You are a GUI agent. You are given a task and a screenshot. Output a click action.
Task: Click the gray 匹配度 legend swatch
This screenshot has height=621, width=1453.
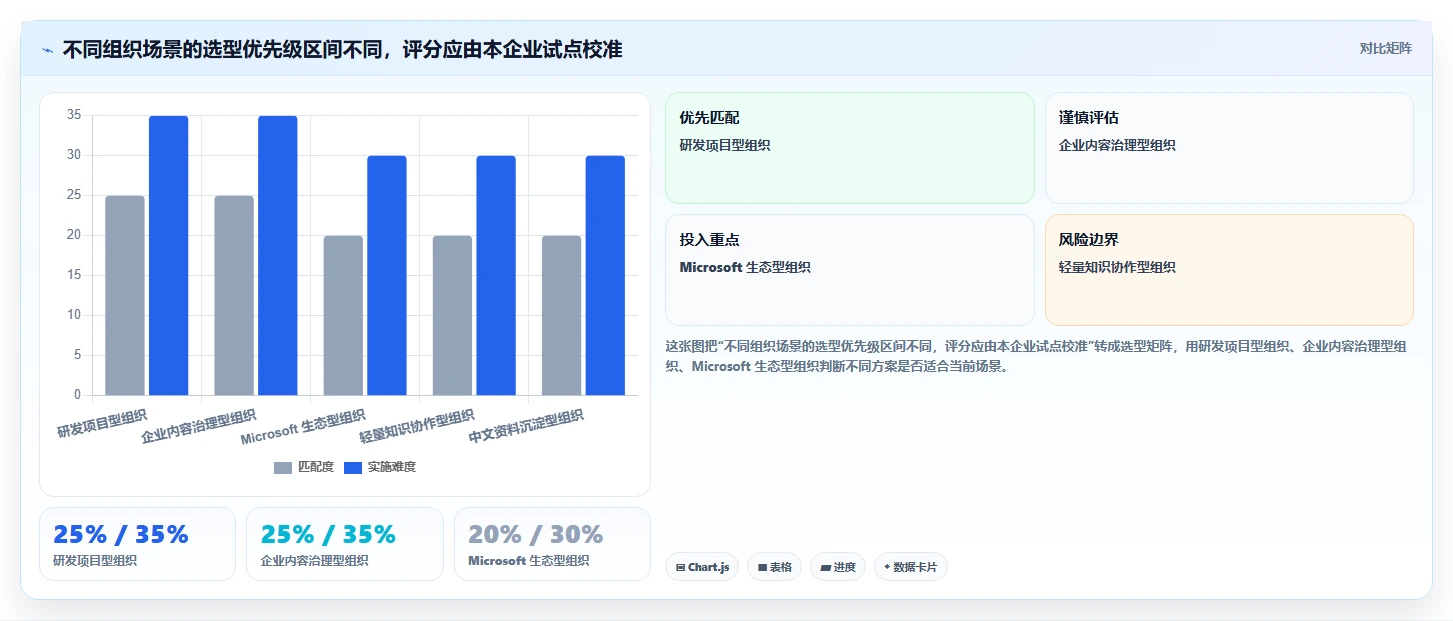(283, 468)
